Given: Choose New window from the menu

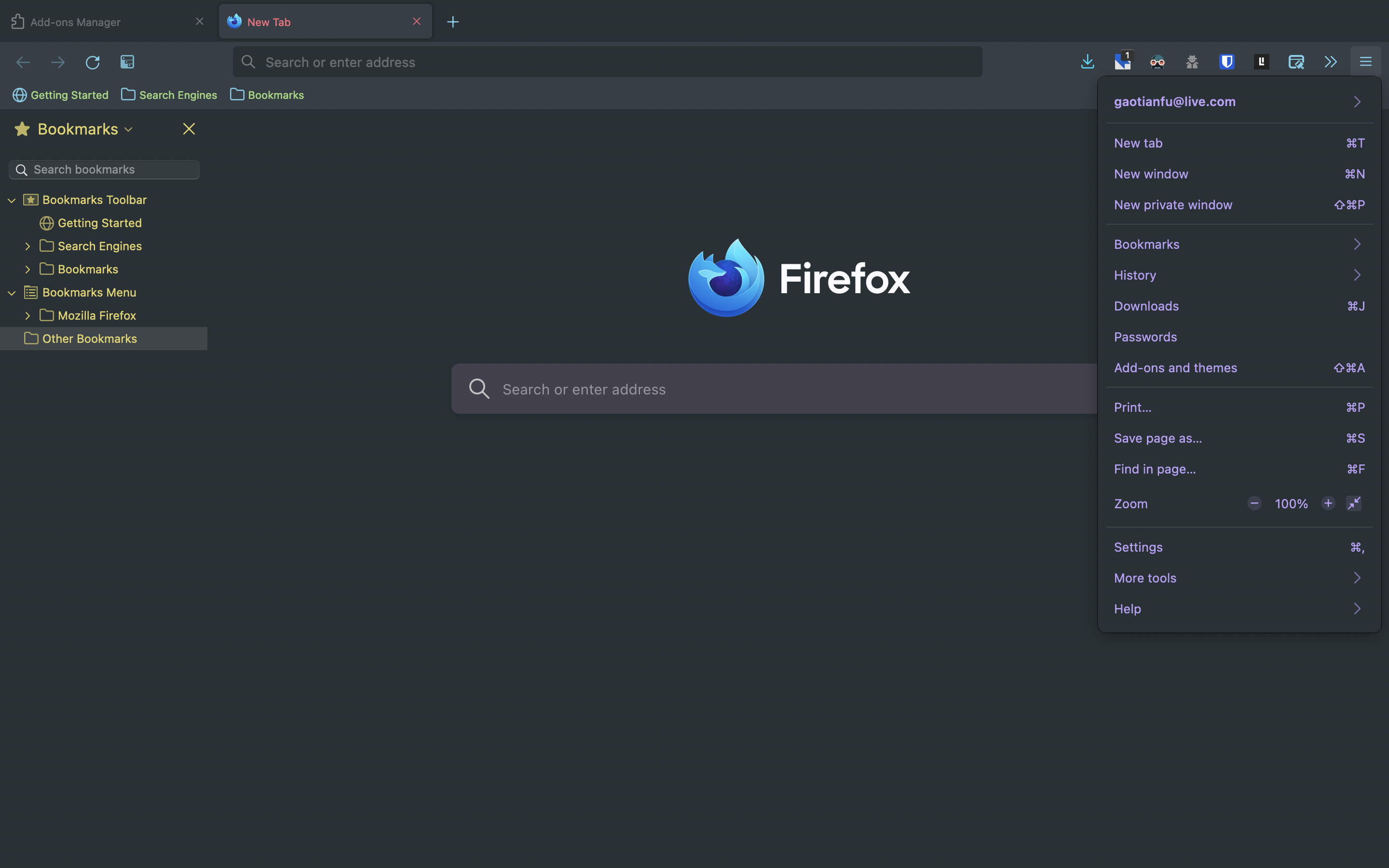Looking at the screenshot, I should pos(1239,174).
